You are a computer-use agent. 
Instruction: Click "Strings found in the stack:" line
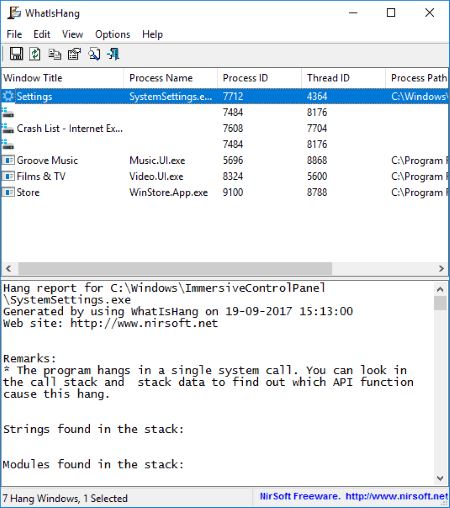[93, 429]
